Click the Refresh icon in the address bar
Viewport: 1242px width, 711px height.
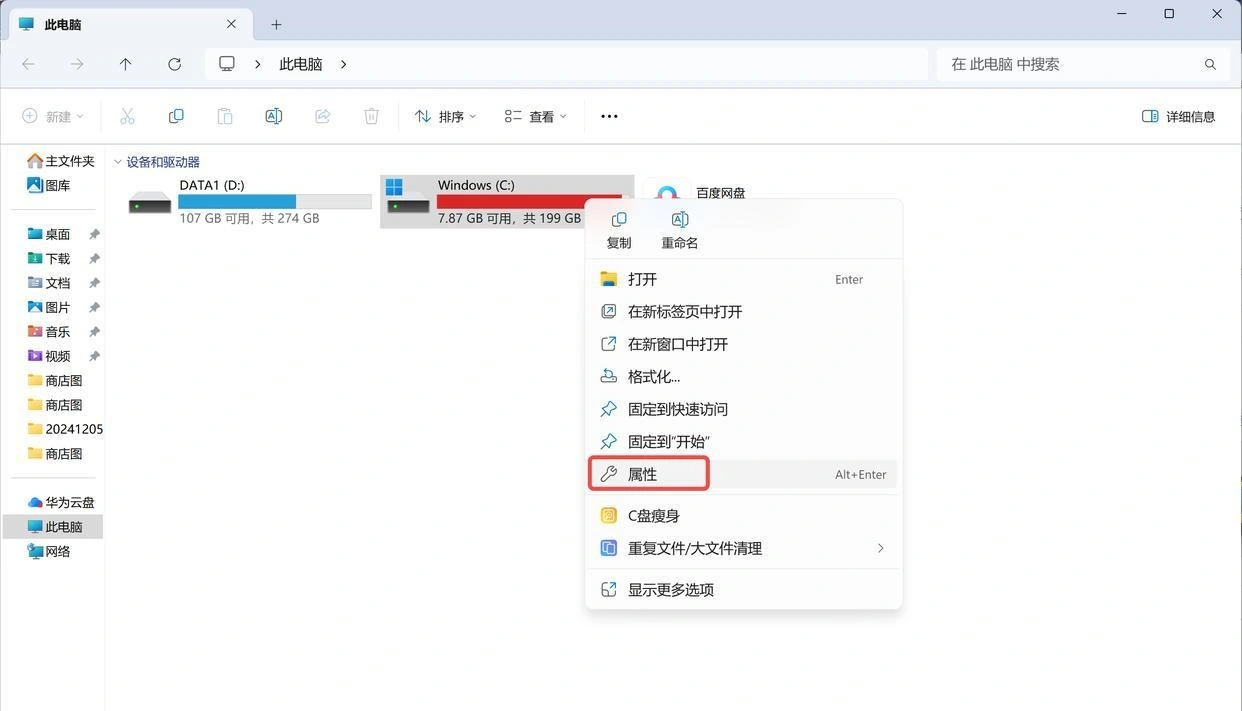[175, 64]
